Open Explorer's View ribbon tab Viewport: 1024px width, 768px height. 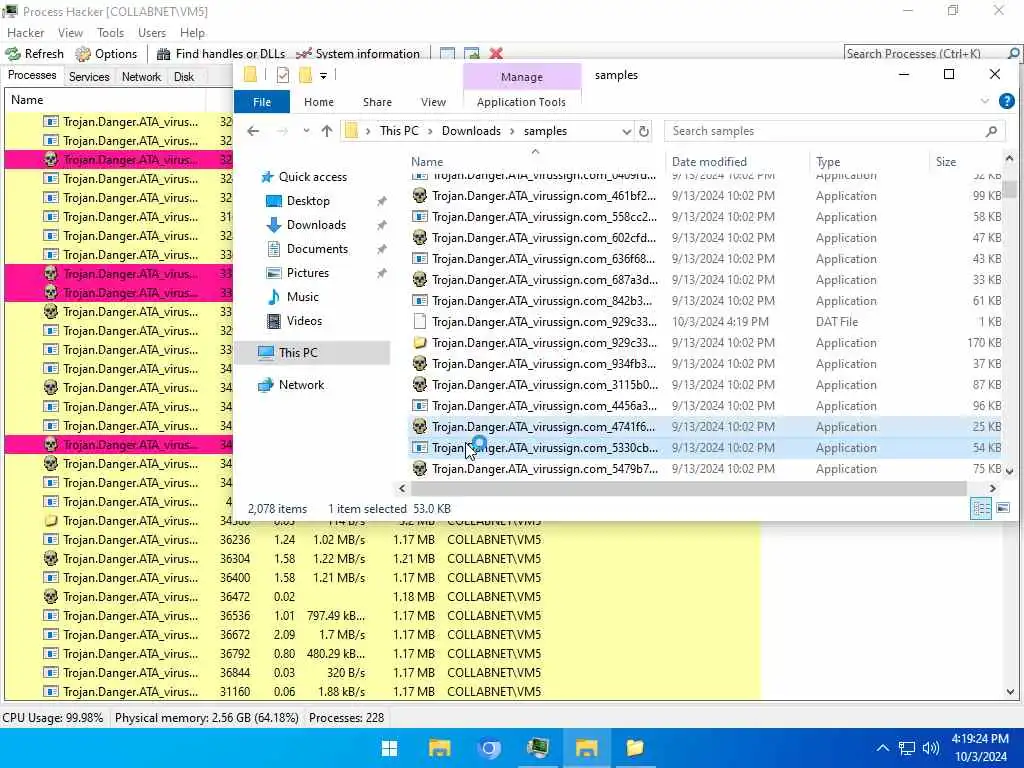coord(433,102)
